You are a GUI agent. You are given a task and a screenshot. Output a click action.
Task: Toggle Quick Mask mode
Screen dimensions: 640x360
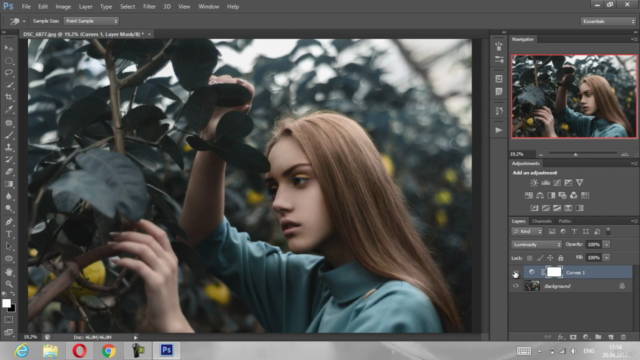coord(9,320)
